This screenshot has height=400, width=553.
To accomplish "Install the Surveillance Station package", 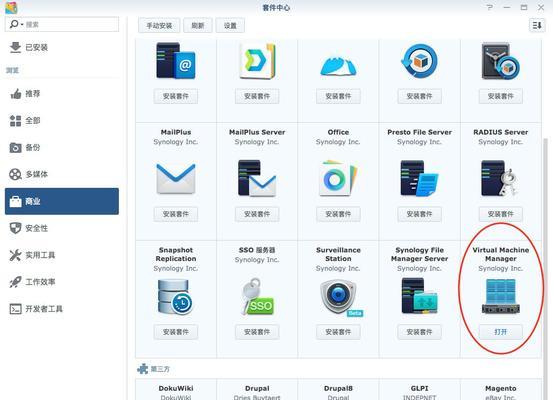I will point(338,332).
